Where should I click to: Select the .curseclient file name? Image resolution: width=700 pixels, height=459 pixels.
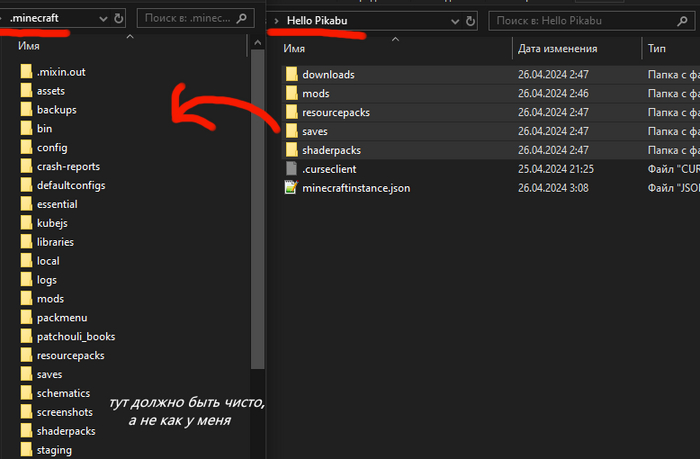click(329, 169)
